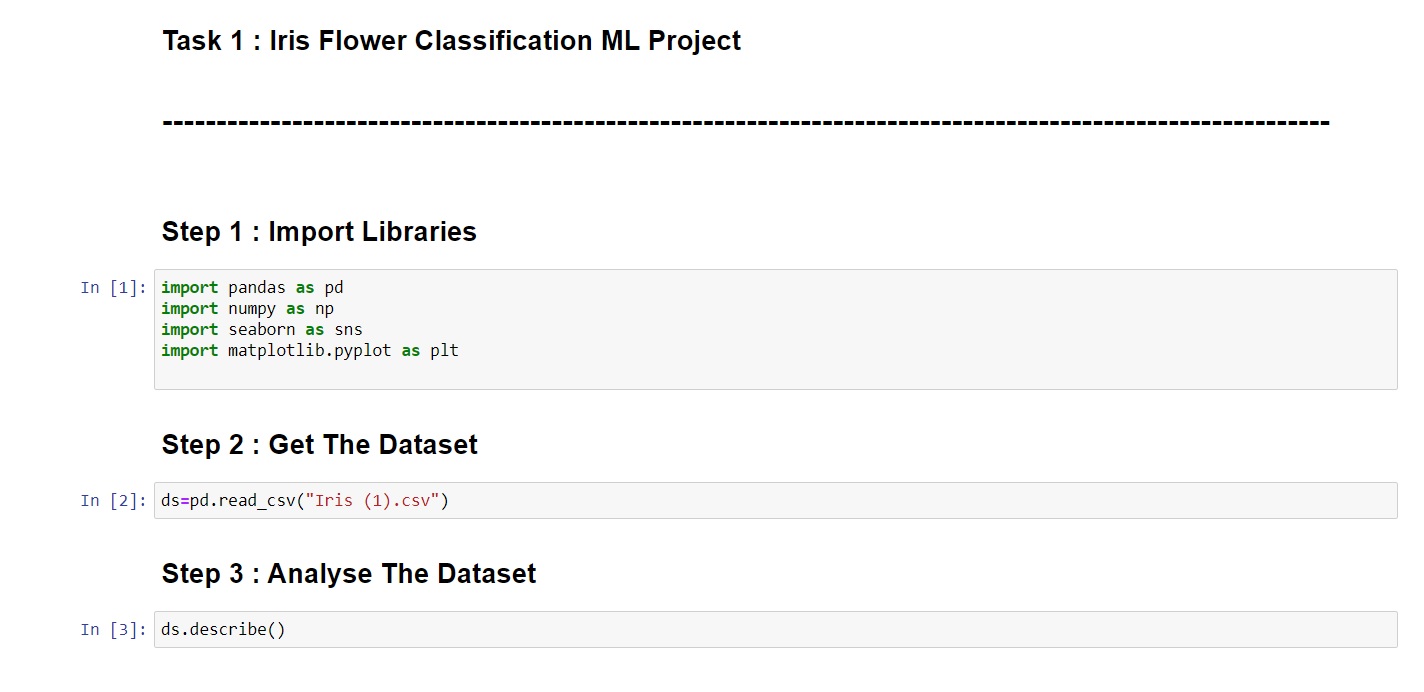Select the Step 1 Import Libraries heading
The height and width of the screenshot is (692, 1424).
319,232
